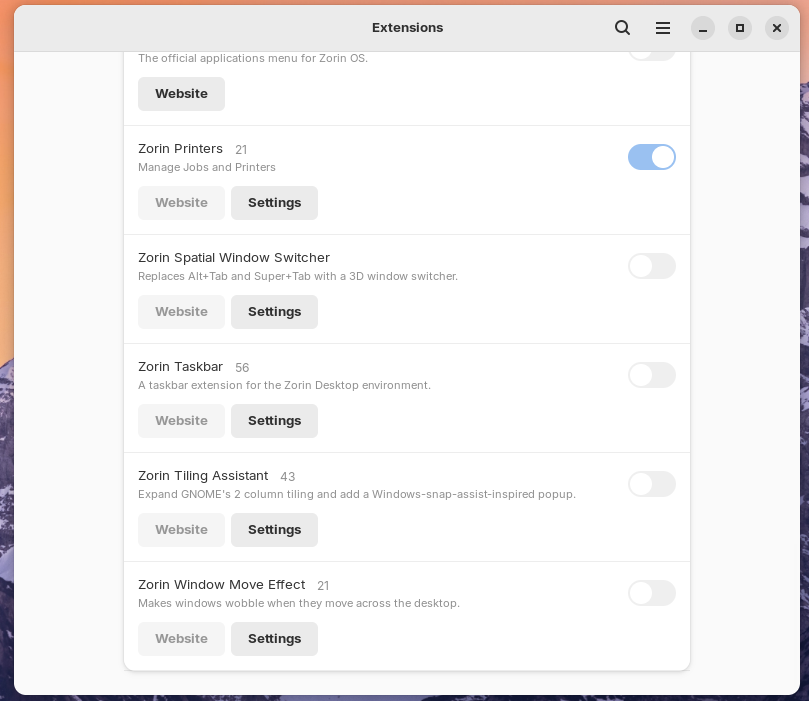Click version number 21 beside Zorin Printers
Viewport: 809px width, 701px height.
point(241,150)
